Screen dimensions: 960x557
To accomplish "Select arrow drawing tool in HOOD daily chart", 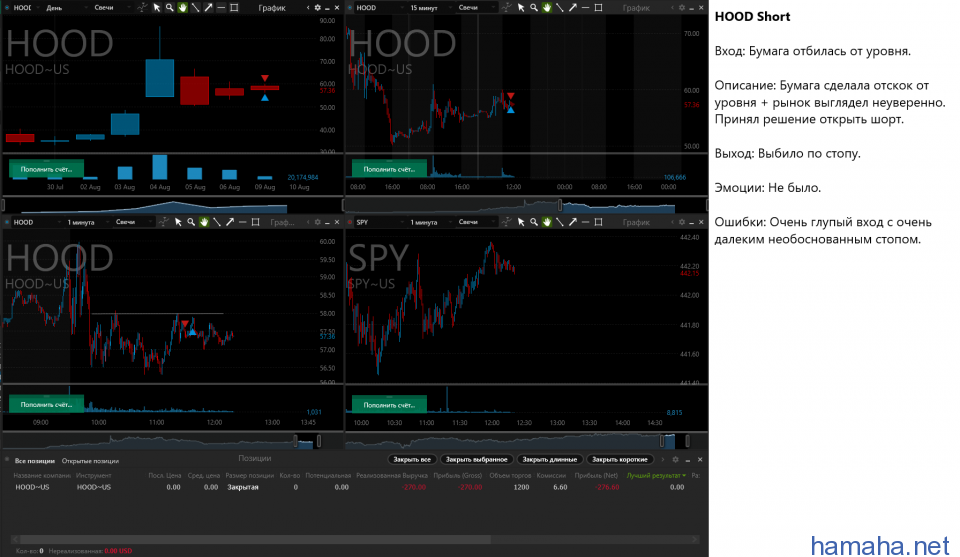I will point(208,8).
